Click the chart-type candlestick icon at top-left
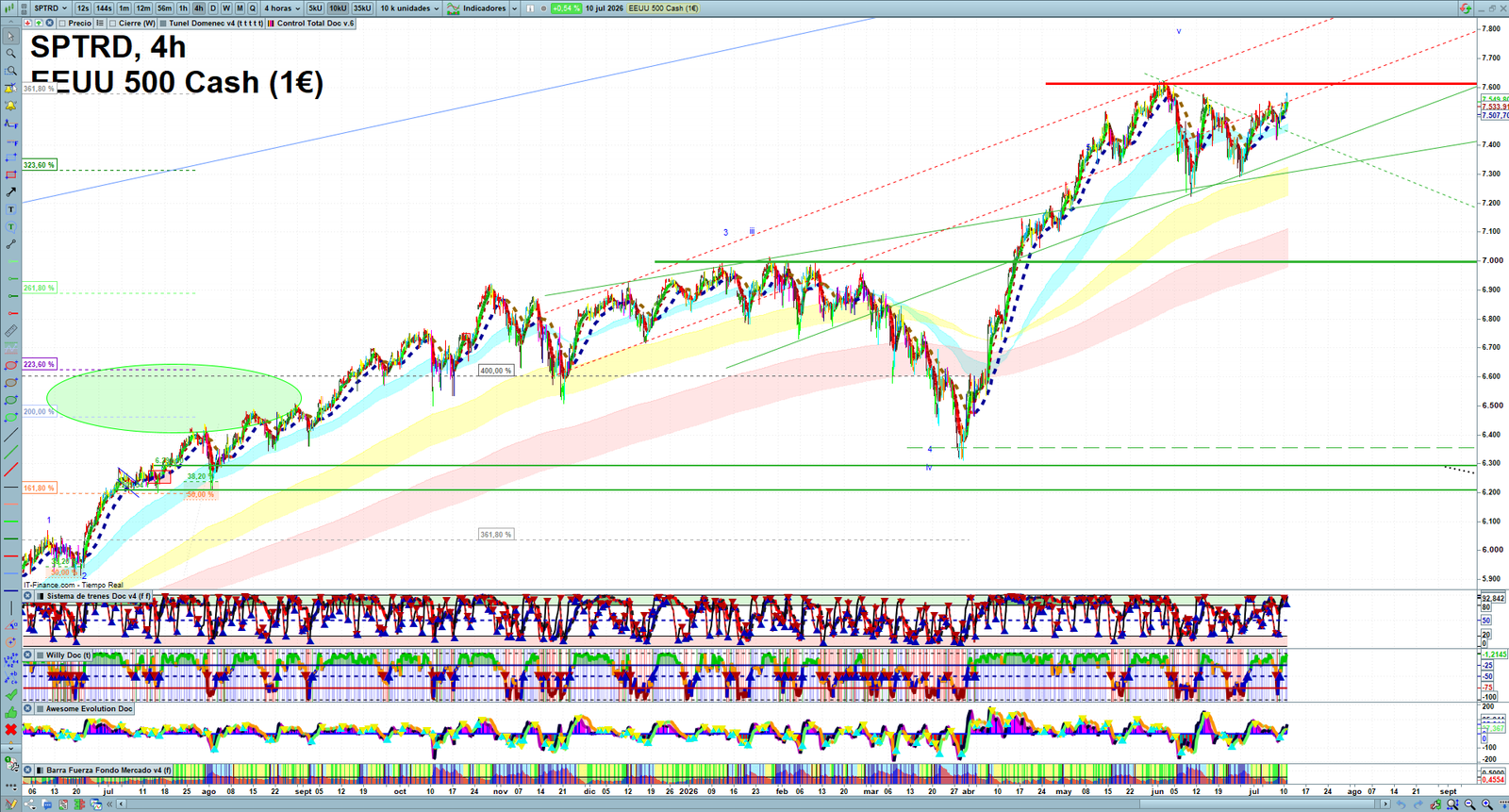This screenshot has height=812, width=1509. click(9, 8)
